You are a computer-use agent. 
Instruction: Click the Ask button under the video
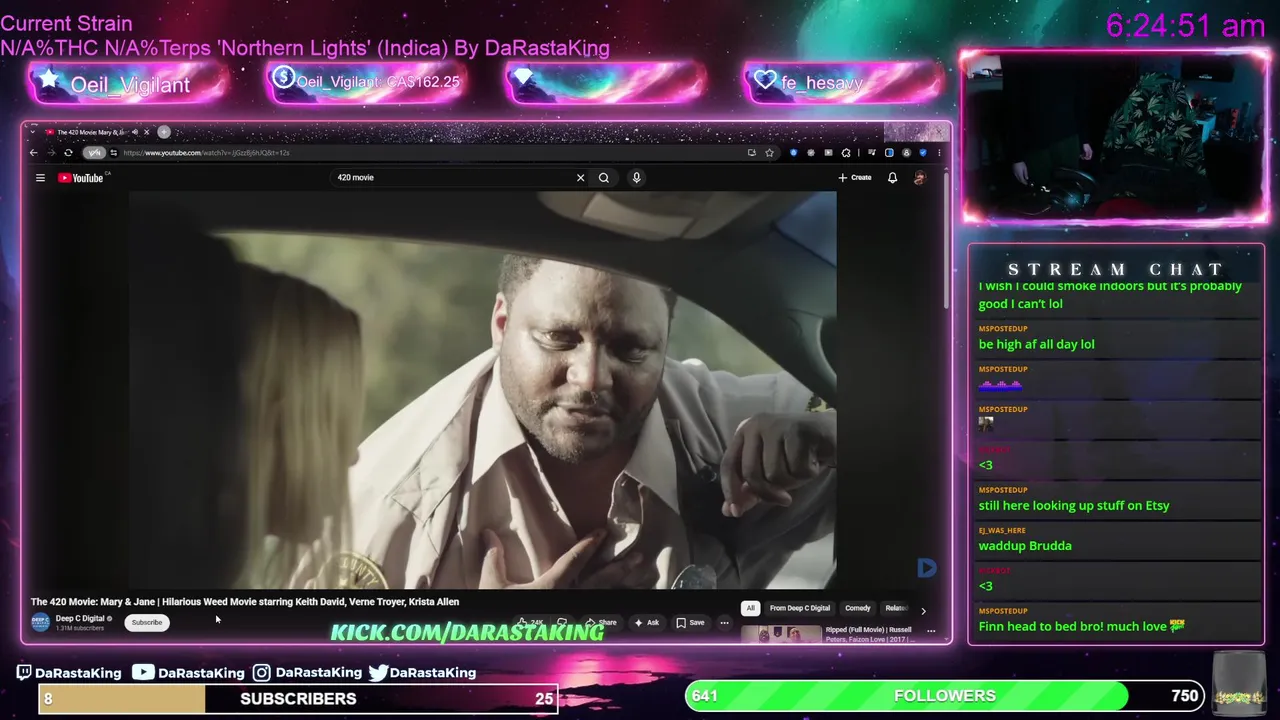click(x=646, y=623)
